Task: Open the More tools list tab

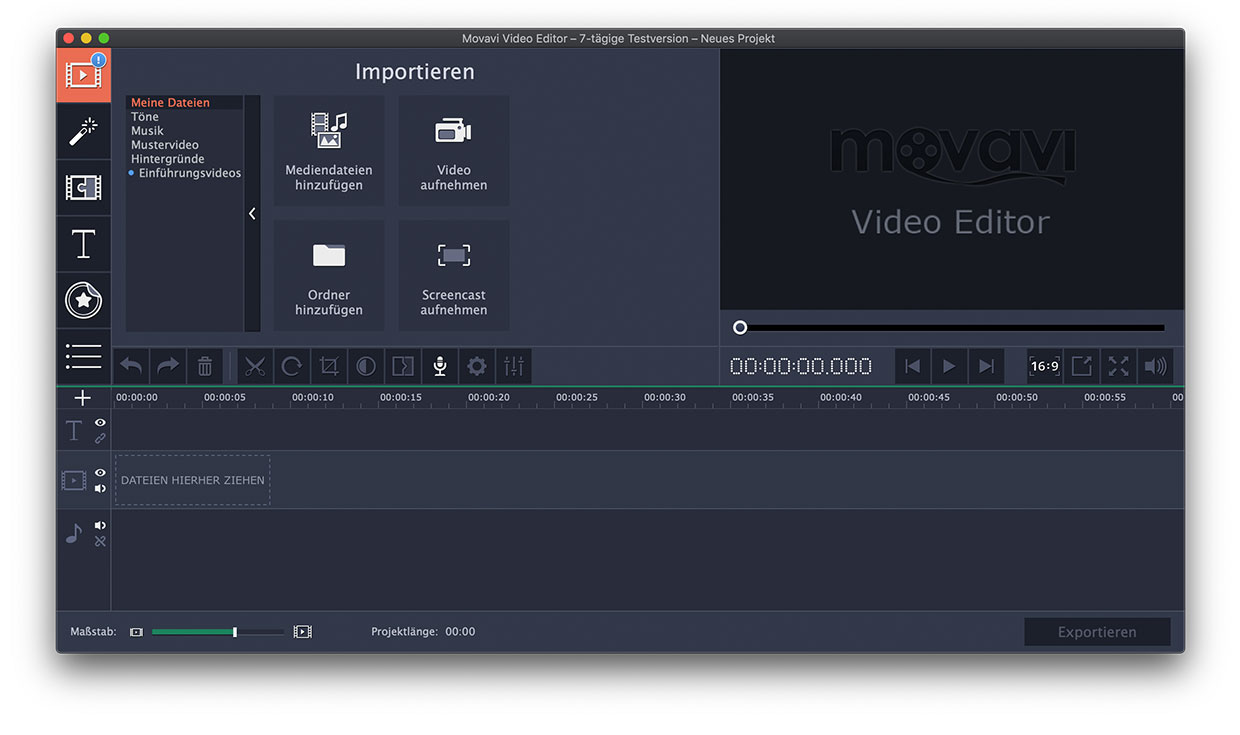Action: tap(83, 356)
